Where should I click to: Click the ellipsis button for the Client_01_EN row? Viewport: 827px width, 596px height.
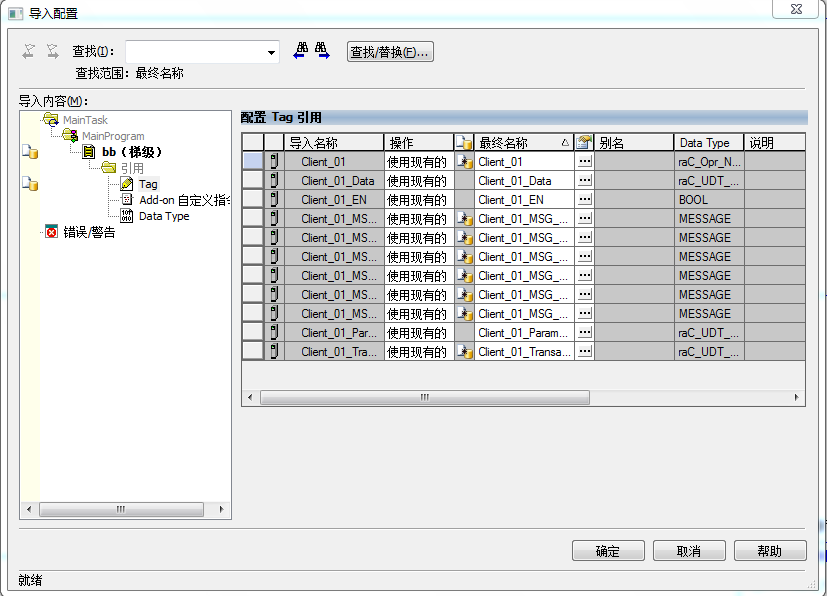tap(584, 200)
